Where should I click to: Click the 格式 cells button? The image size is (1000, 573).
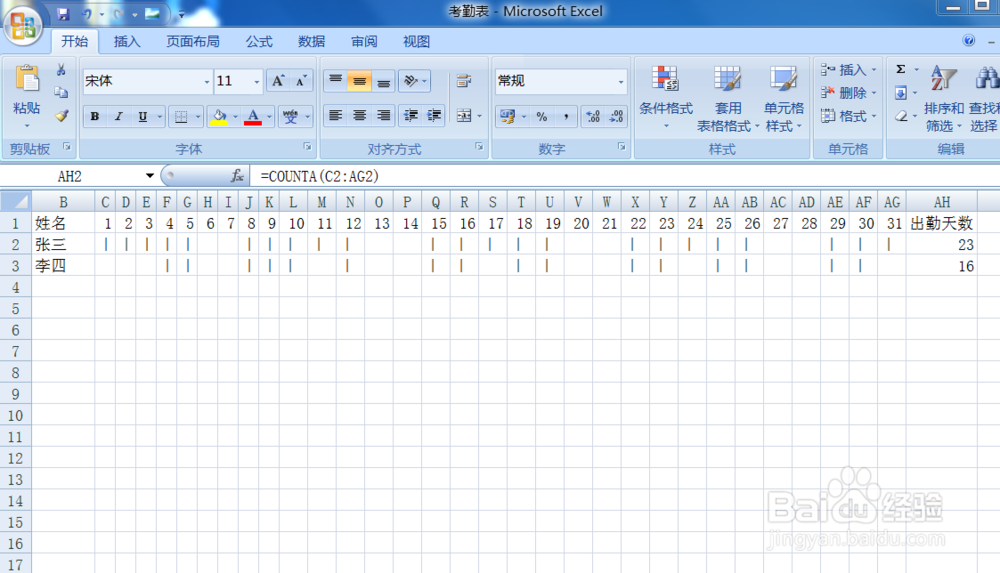point(849,116)
